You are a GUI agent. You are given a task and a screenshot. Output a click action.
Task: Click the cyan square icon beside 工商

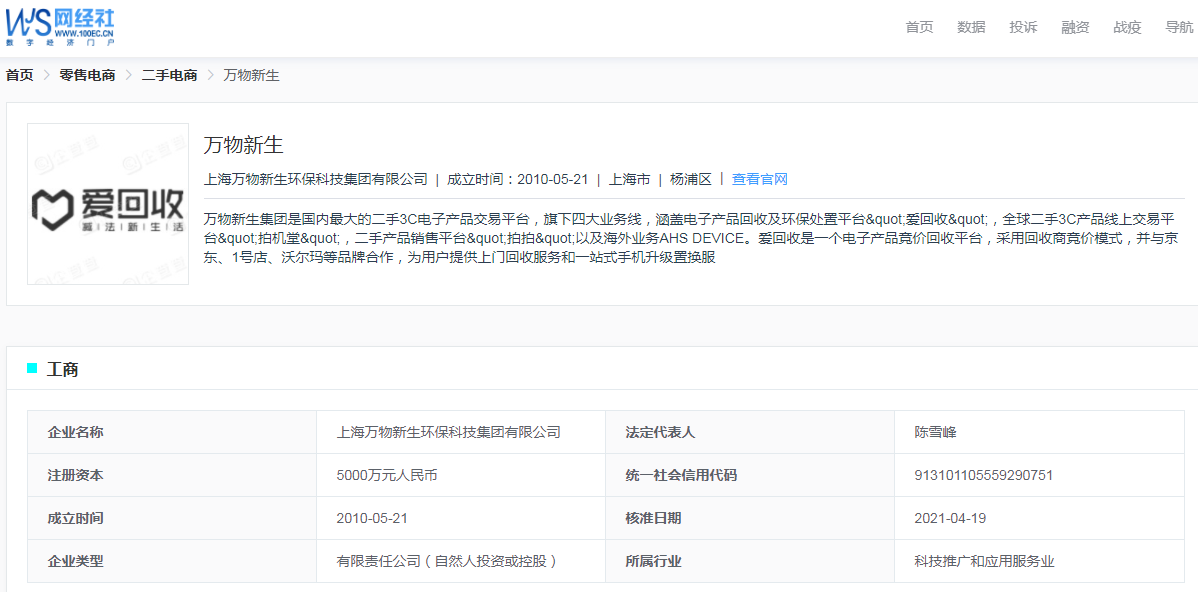(x=32, y=368)
